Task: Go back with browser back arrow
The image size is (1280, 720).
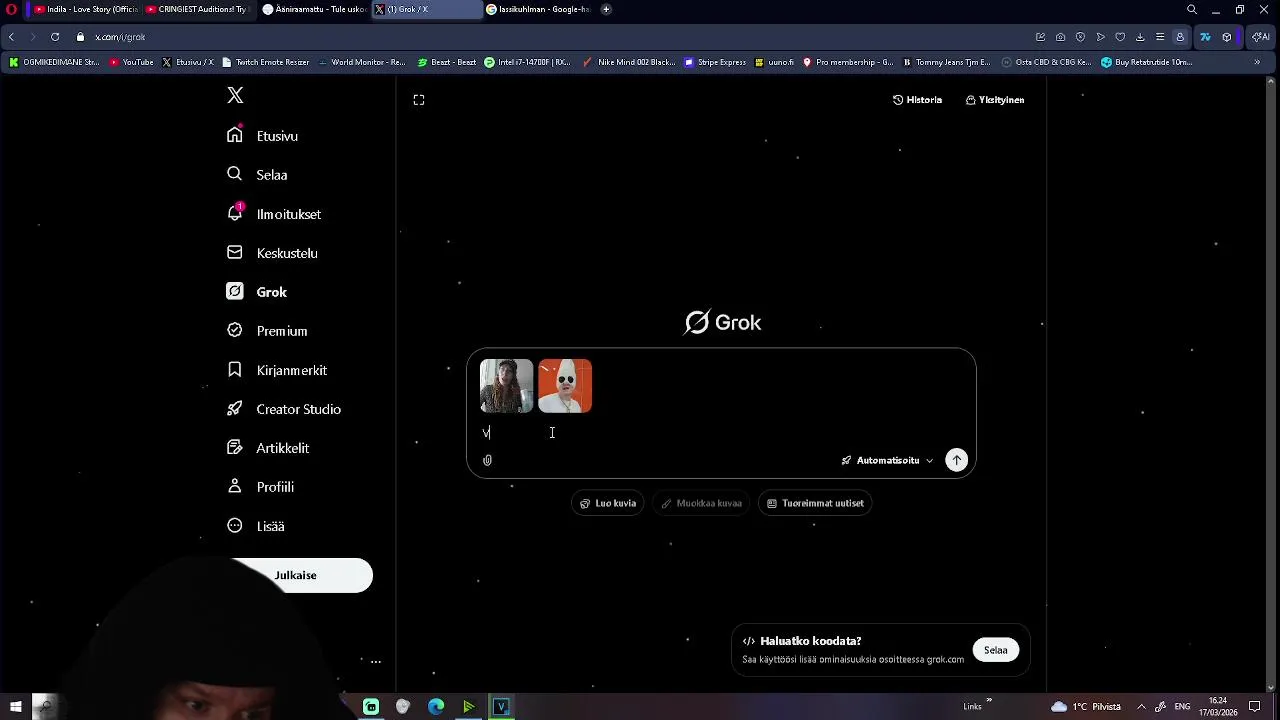Action: click(x=11, y=37)
